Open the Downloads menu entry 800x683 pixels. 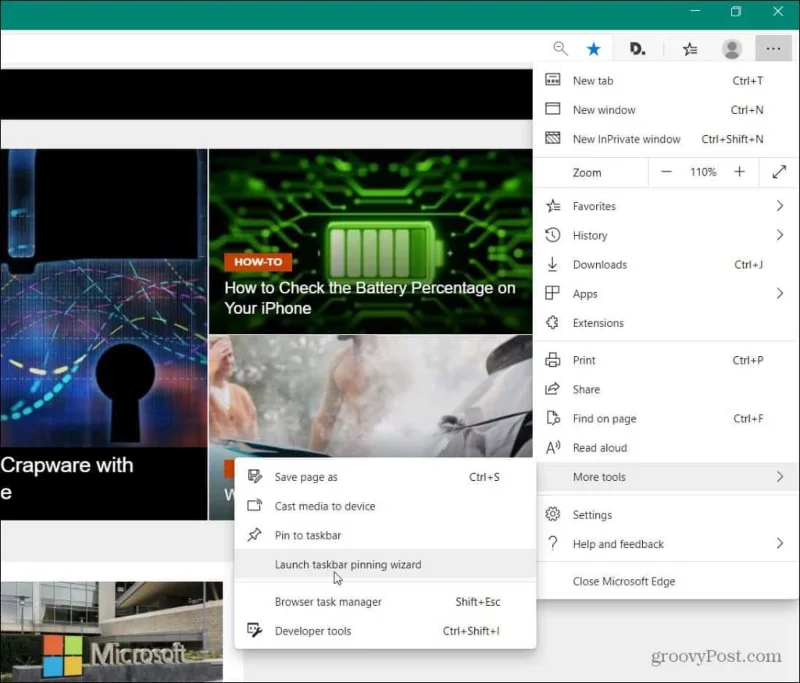(x=665, y=264)
